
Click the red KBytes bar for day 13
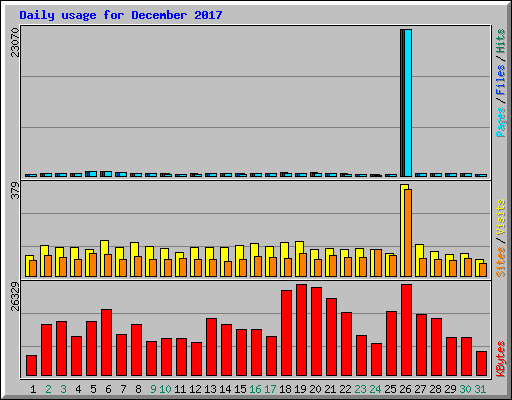pos(211,347)
